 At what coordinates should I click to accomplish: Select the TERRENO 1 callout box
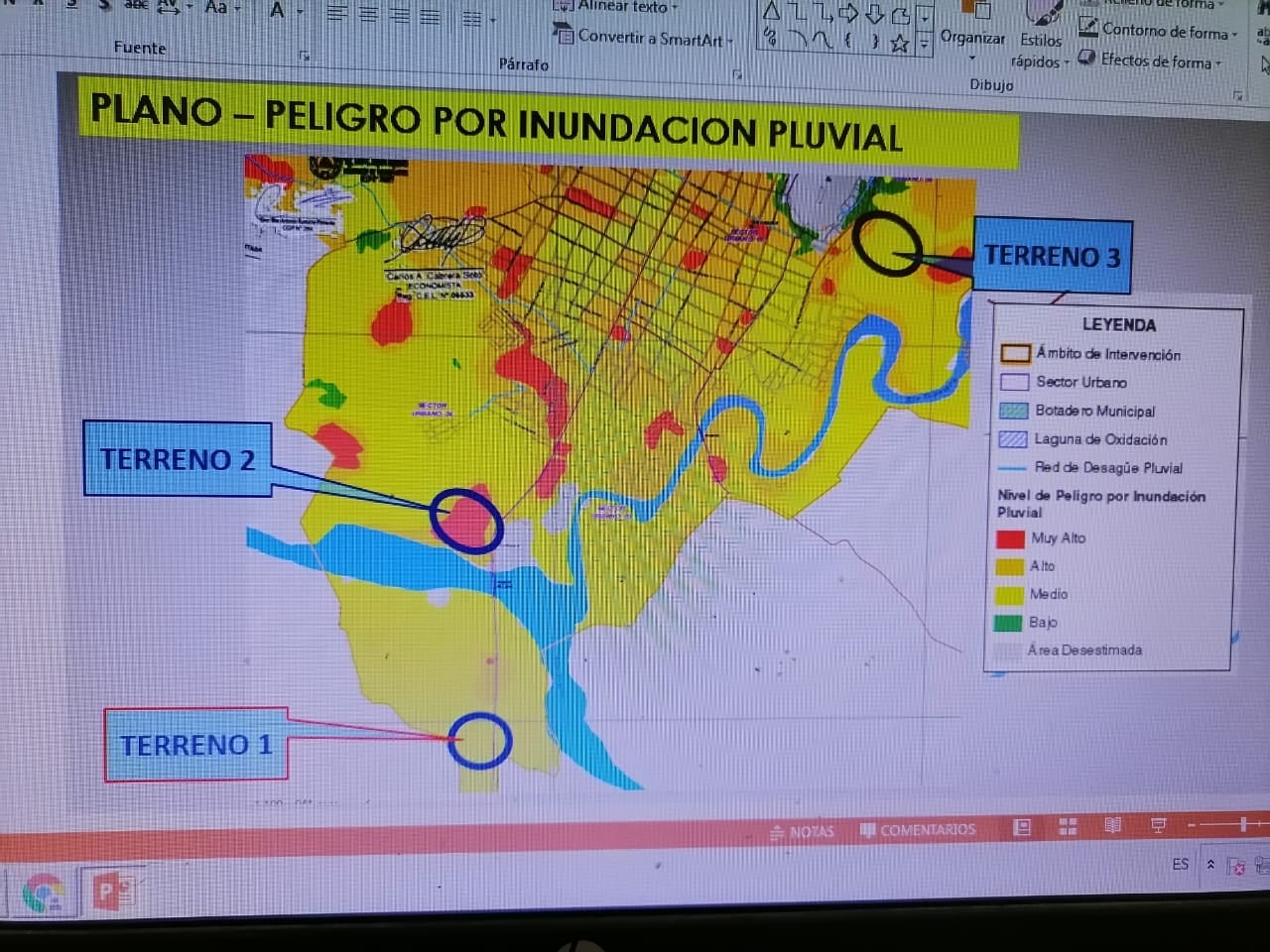click(196, 745)
